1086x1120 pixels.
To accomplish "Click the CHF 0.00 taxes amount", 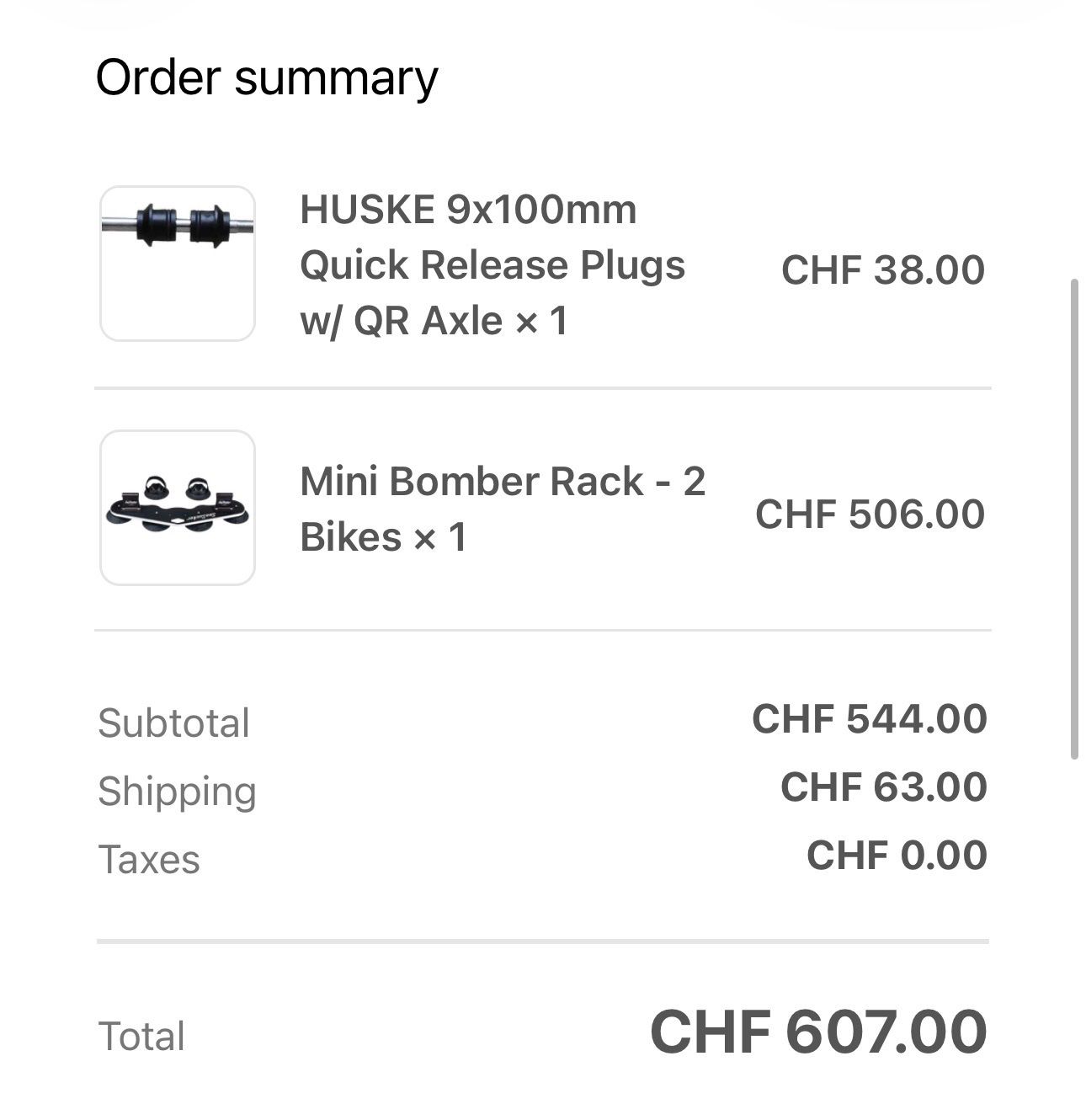I will coord(897,856).
